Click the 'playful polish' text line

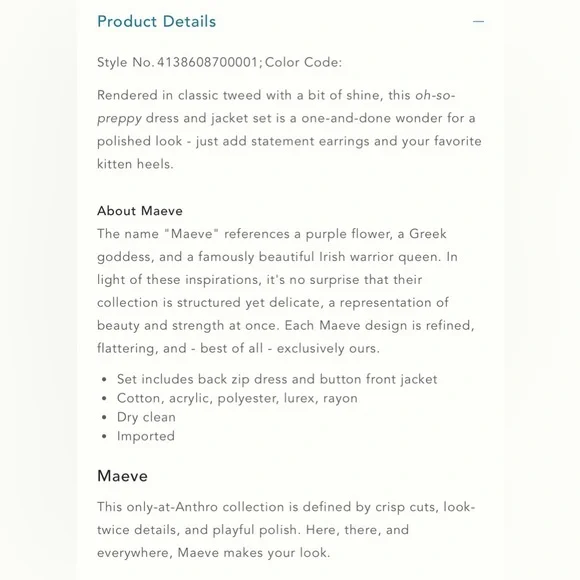(253, 530)
